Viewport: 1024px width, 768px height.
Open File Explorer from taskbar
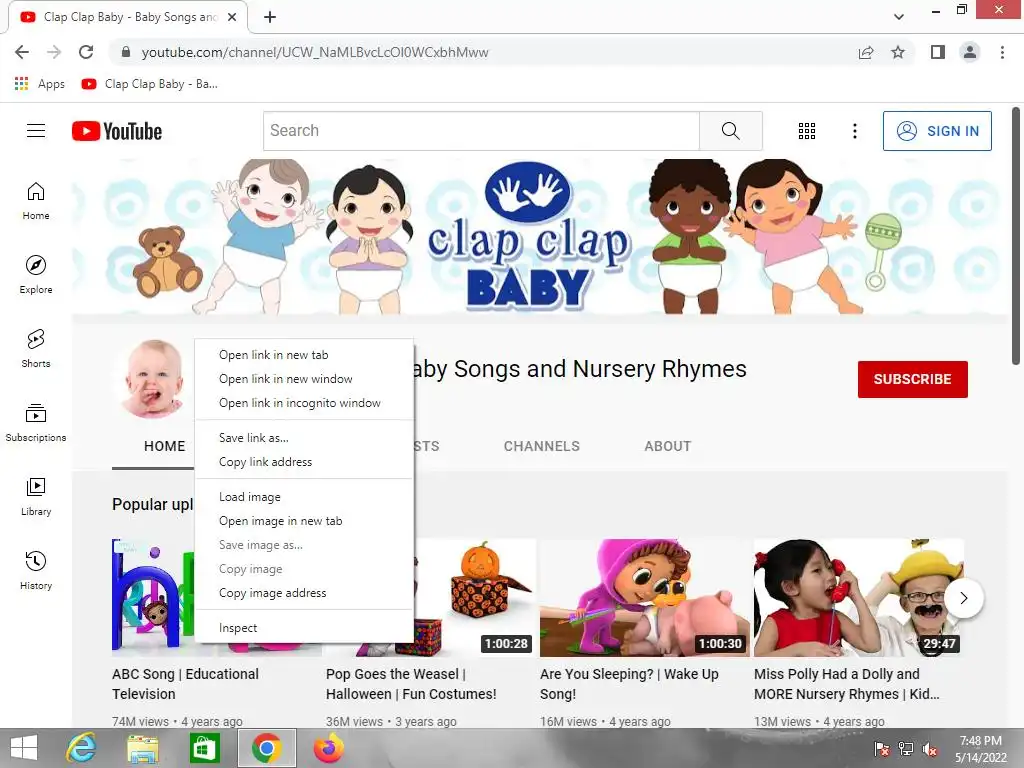142,748
